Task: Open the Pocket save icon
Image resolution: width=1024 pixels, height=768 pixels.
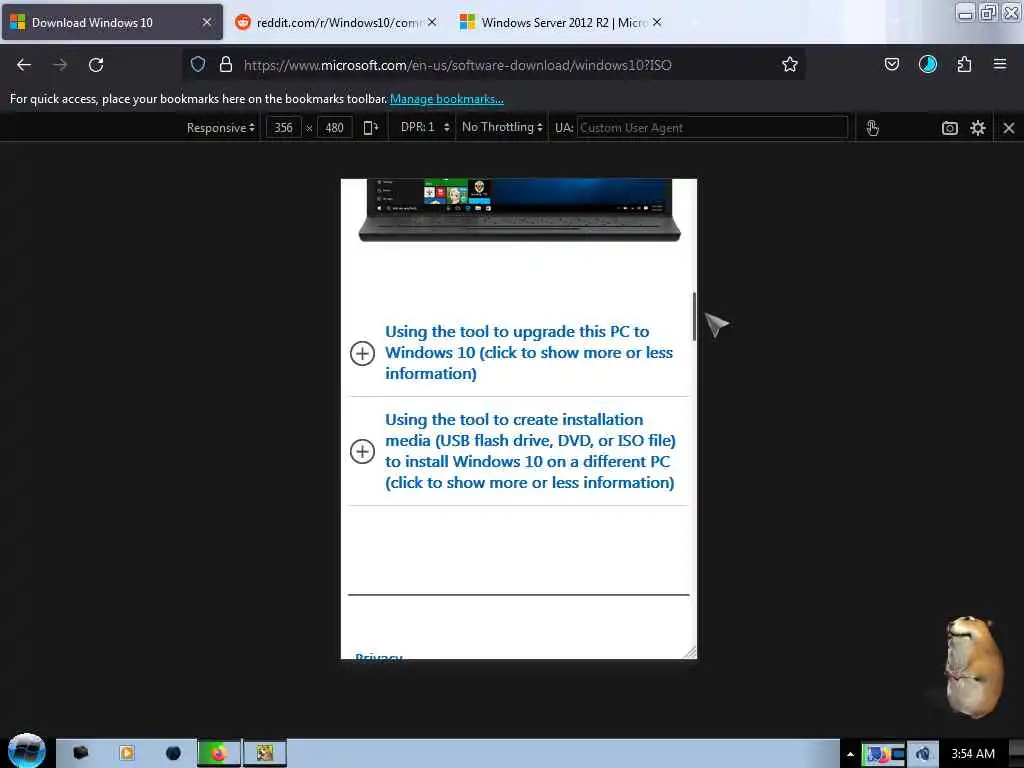Action: click(x=891, y=64)
